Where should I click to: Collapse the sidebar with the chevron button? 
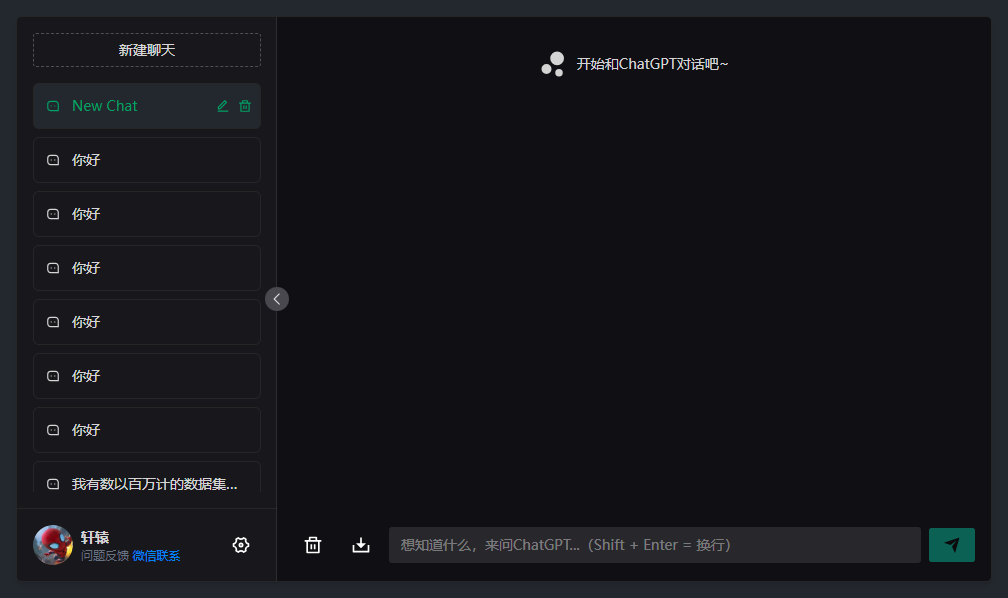pos(277,299)
